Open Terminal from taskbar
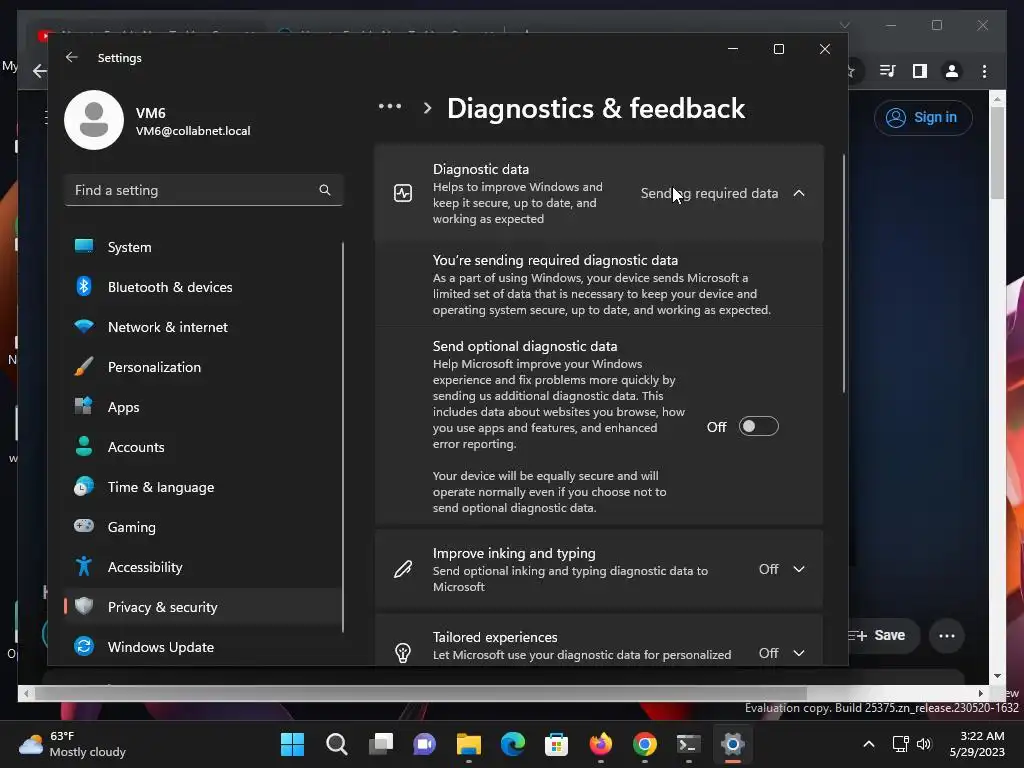 [688, 744]
